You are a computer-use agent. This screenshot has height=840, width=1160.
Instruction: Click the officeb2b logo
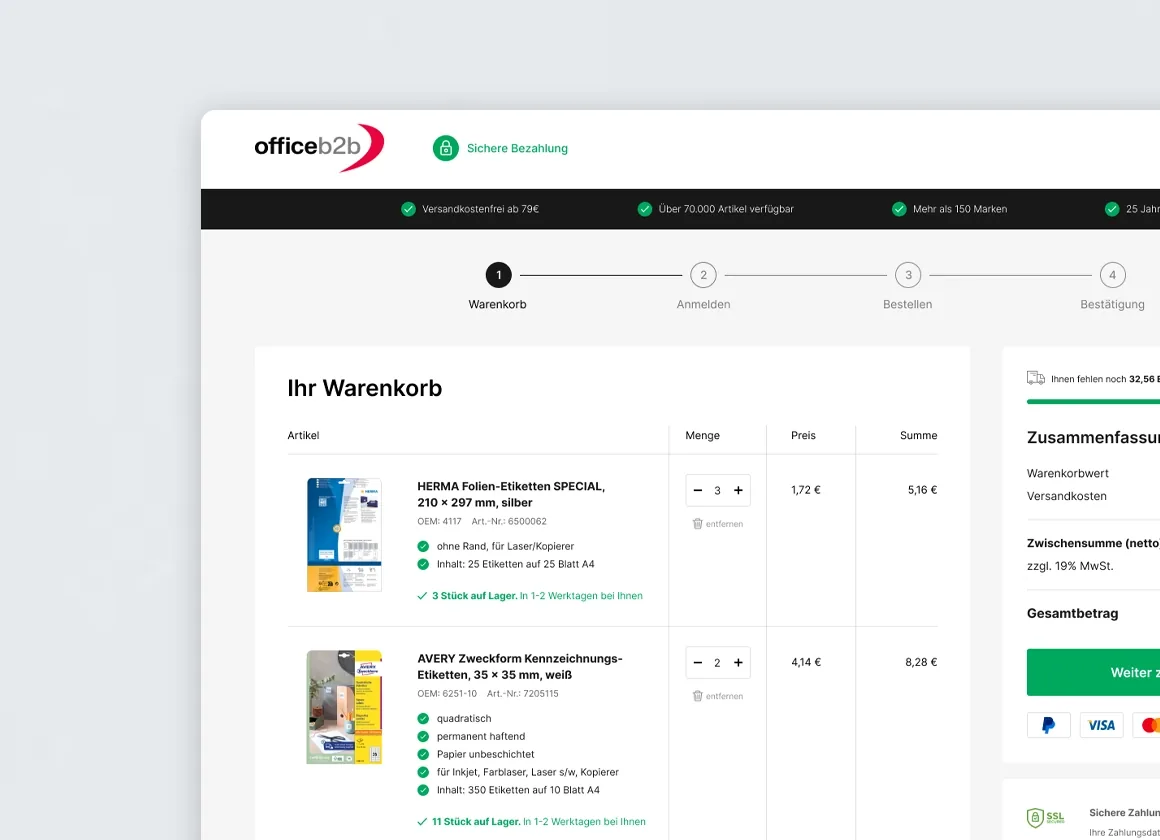(x=319, y=147)
